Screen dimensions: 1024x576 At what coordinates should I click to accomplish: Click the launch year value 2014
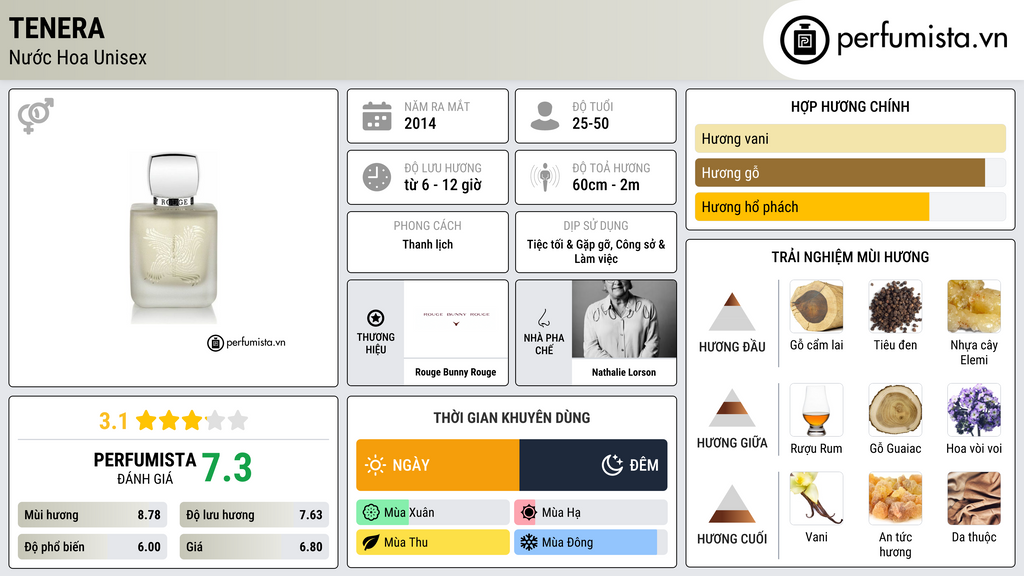coord(420,123)
